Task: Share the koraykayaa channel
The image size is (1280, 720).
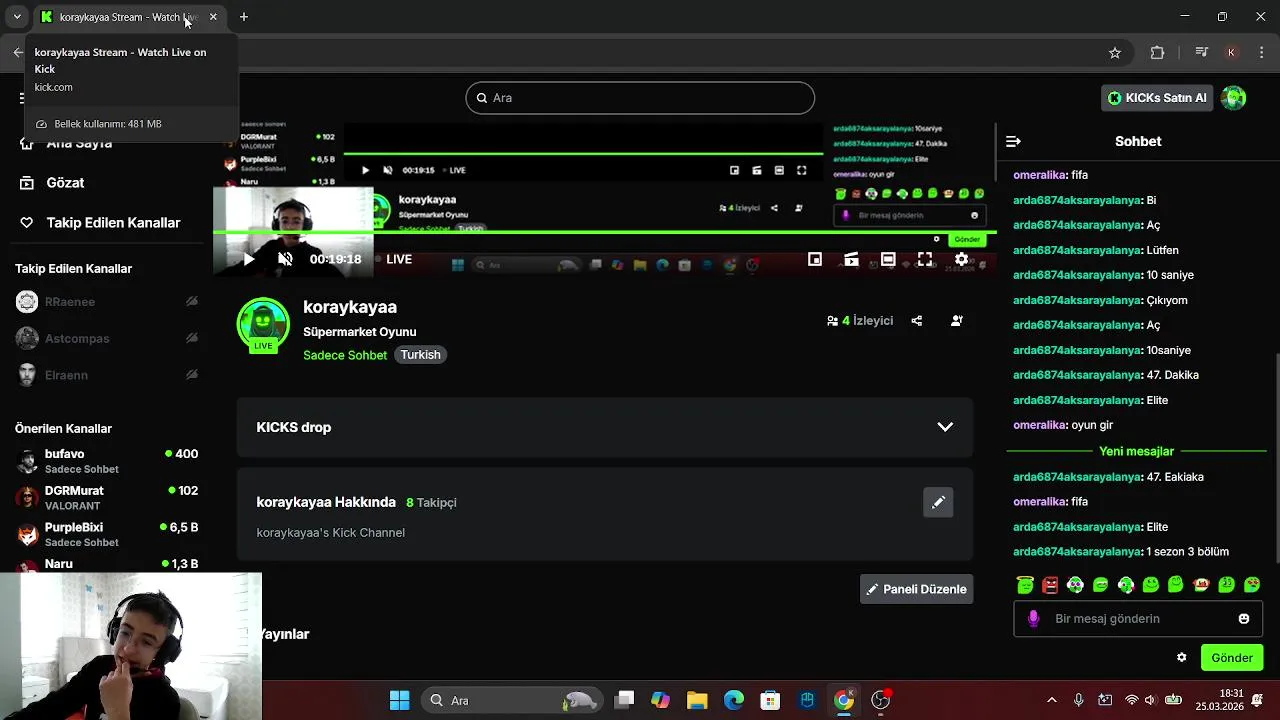Action: click(x=917, y=321)
